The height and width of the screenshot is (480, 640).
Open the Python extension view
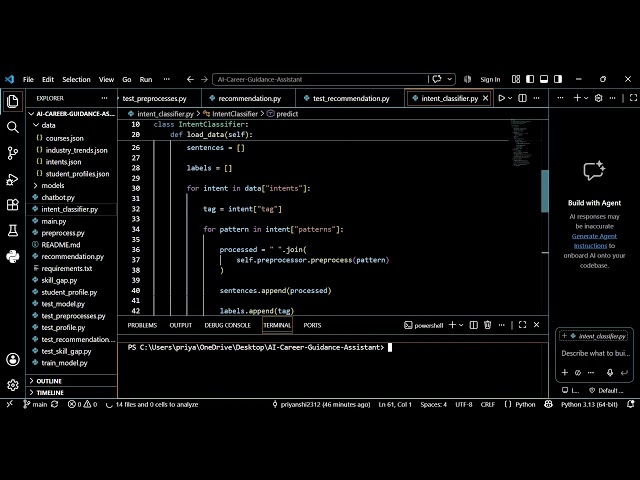[x=13, y=257]
